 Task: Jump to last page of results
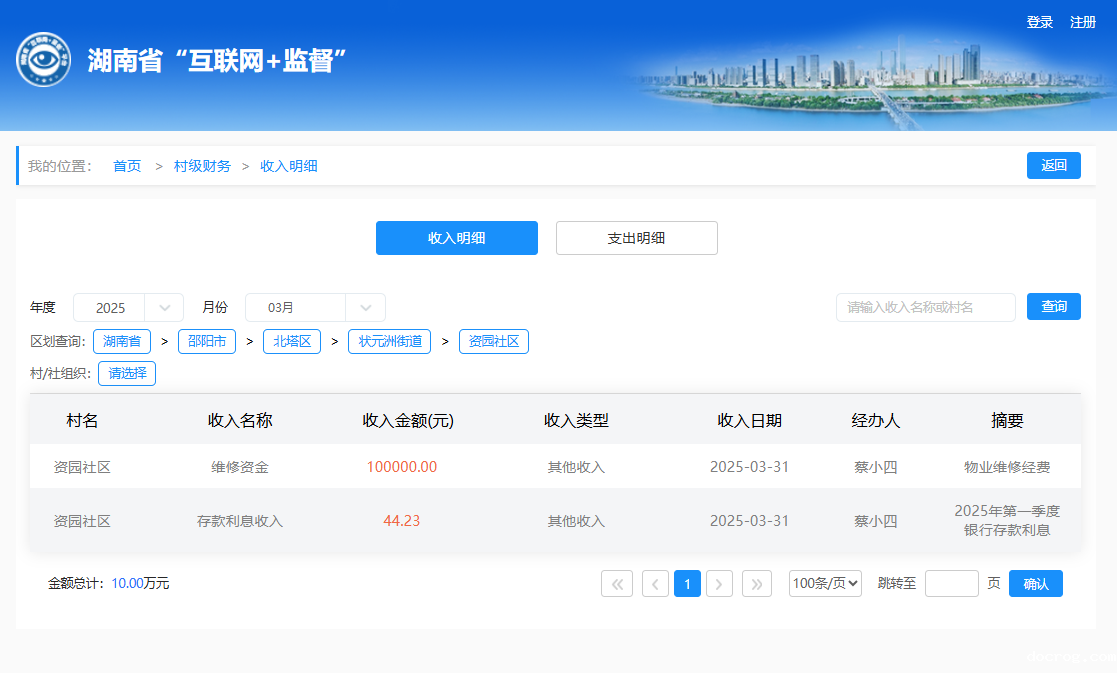point(757,584)
